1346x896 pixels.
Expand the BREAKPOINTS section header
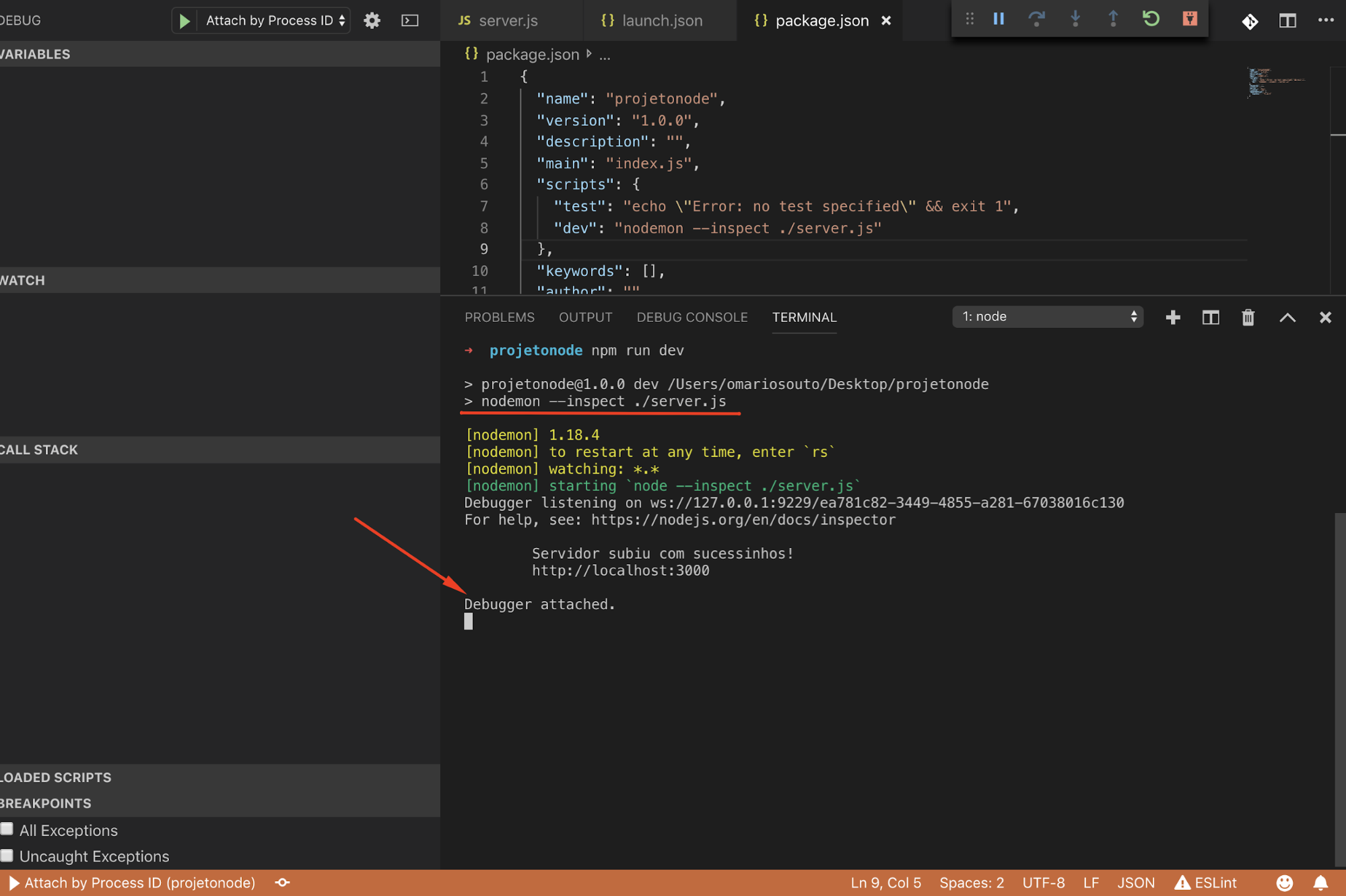point(45,802)
